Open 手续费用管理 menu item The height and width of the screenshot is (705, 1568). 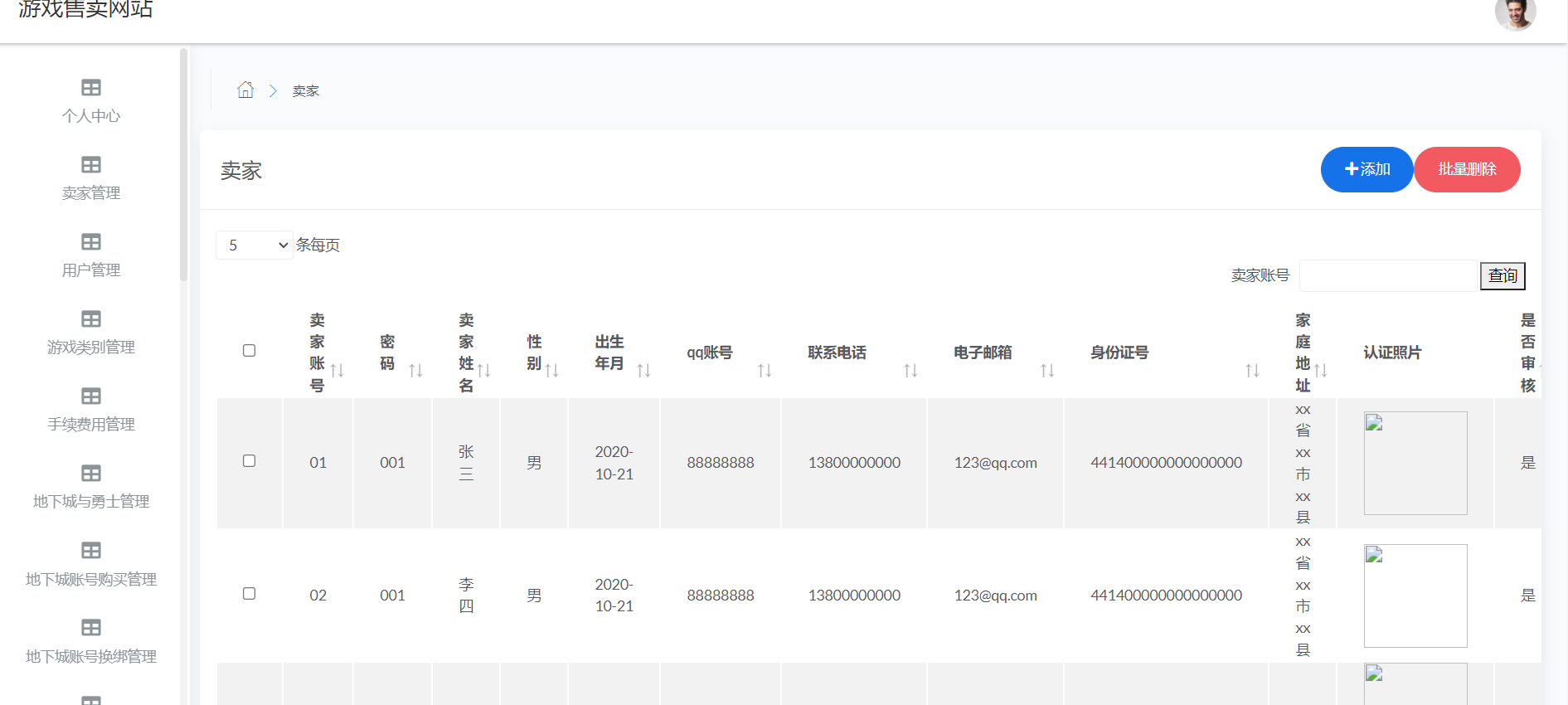91,424
